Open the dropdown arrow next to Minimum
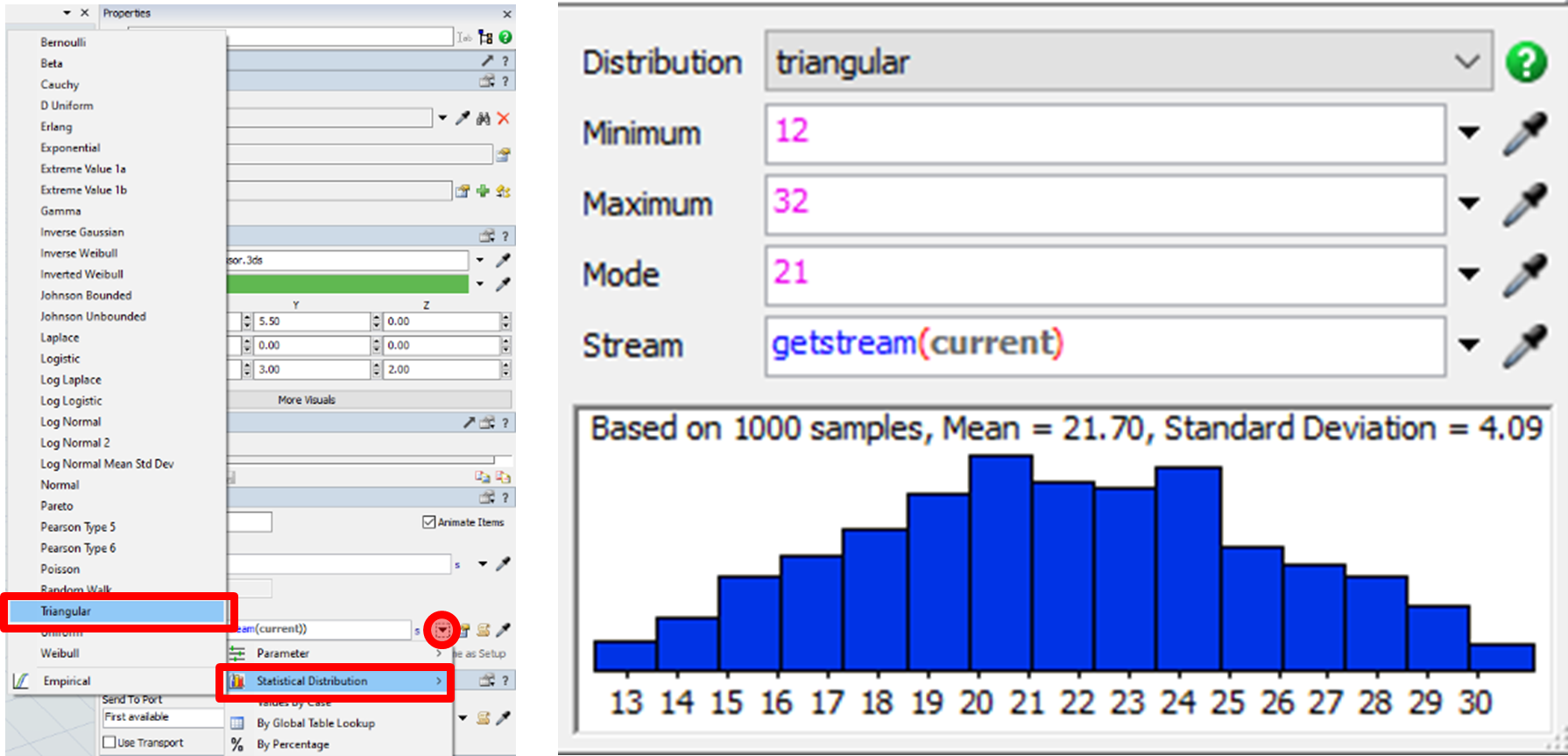 (x=1469, y=133)
